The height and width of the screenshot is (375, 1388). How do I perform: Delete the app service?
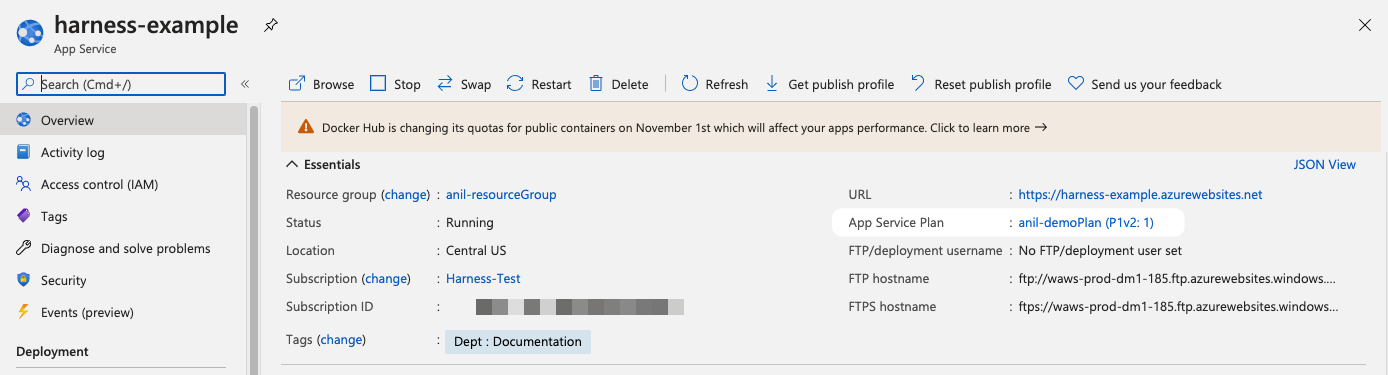pos(618,84)
